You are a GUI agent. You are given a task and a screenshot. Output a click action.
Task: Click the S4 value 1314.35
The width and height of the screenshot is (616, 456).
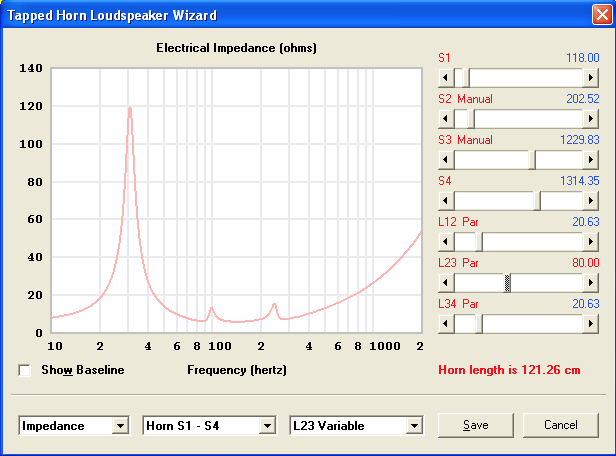coord(580,181)
